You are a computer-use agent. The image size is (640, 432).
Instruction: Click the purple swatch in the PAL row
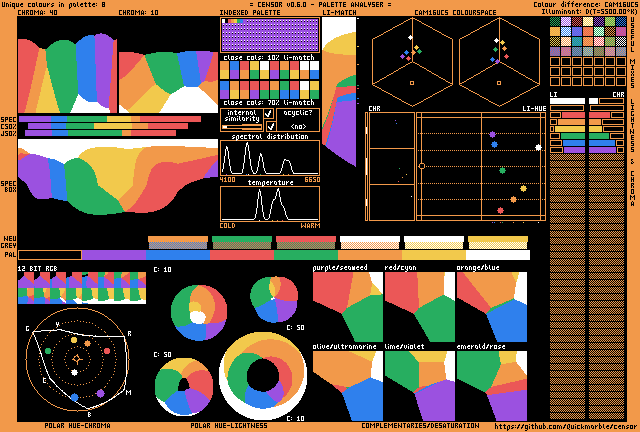tap(113, 255)
